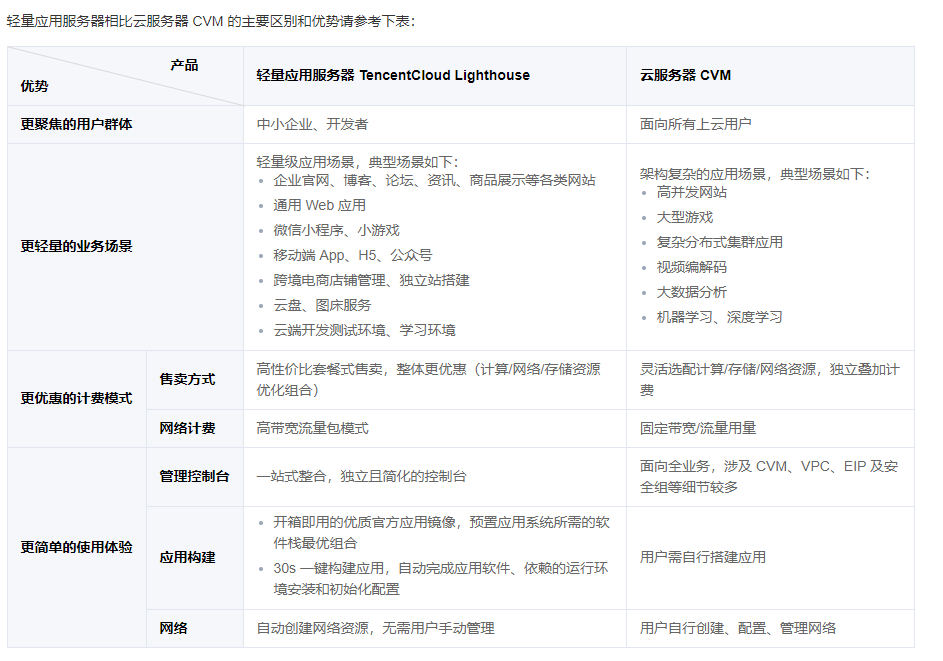Viewport: 943px width, 661px height.
Task: Click bullet 通用 Web 应用
Action: pos(319,206)
